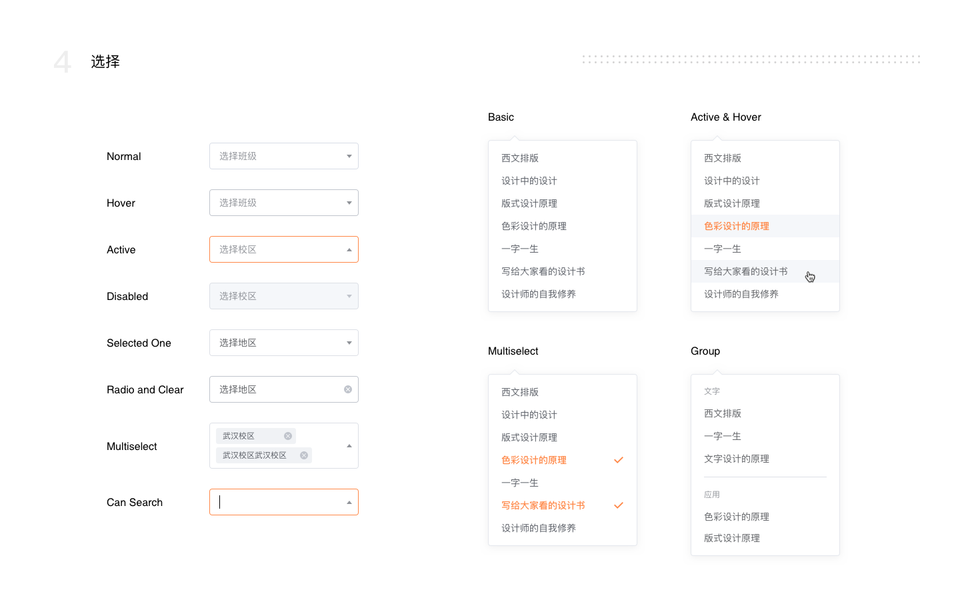960x600 pixels.
Task: Click the Multiselect title above the list
Action: [x=513, y=351]
